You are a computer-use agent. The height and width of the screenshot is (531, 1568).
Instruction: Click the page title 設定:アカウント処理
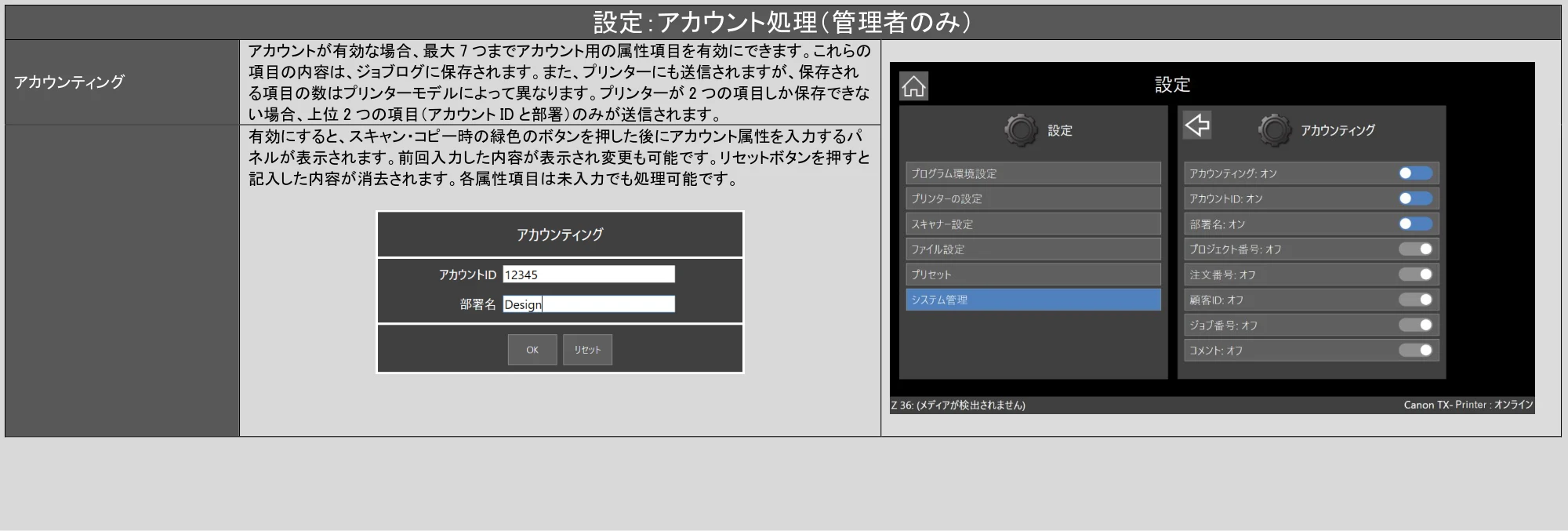(x=782, y=22)
